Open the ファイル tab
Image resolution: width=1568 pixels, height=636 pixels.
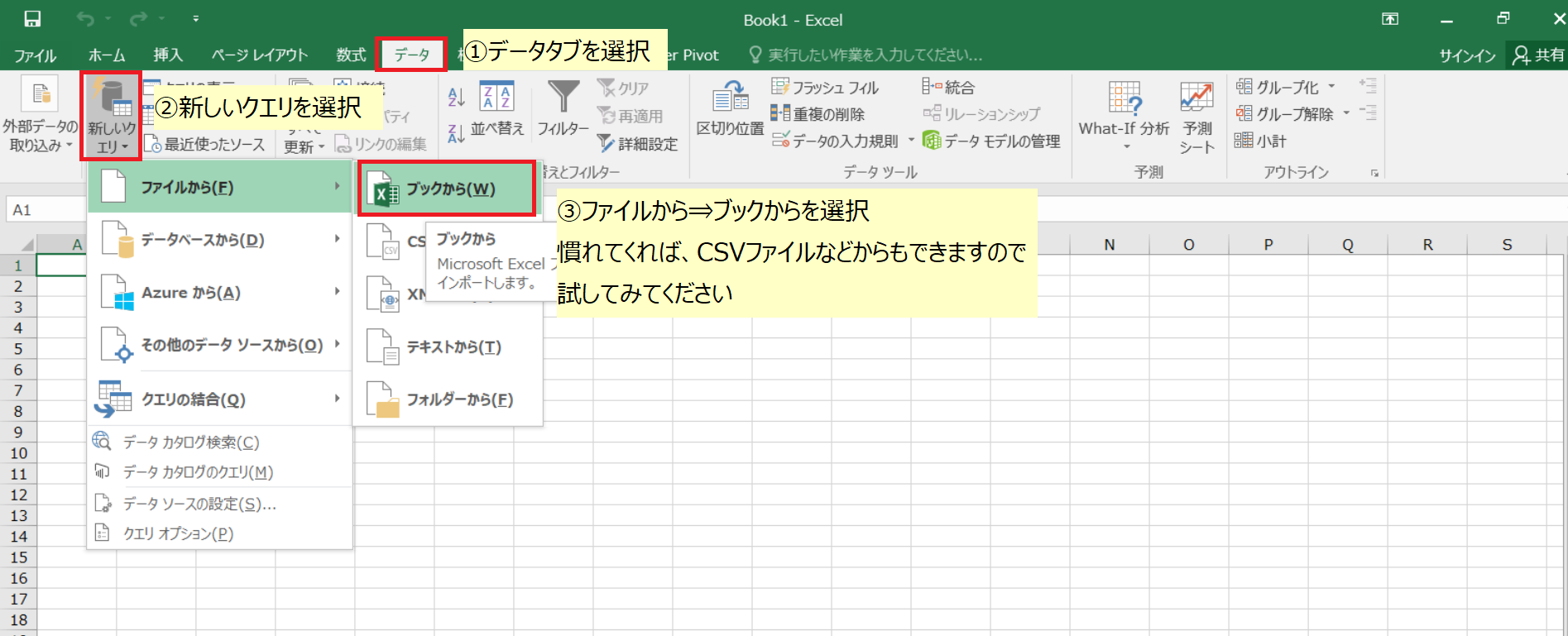[x=36, y=55]
